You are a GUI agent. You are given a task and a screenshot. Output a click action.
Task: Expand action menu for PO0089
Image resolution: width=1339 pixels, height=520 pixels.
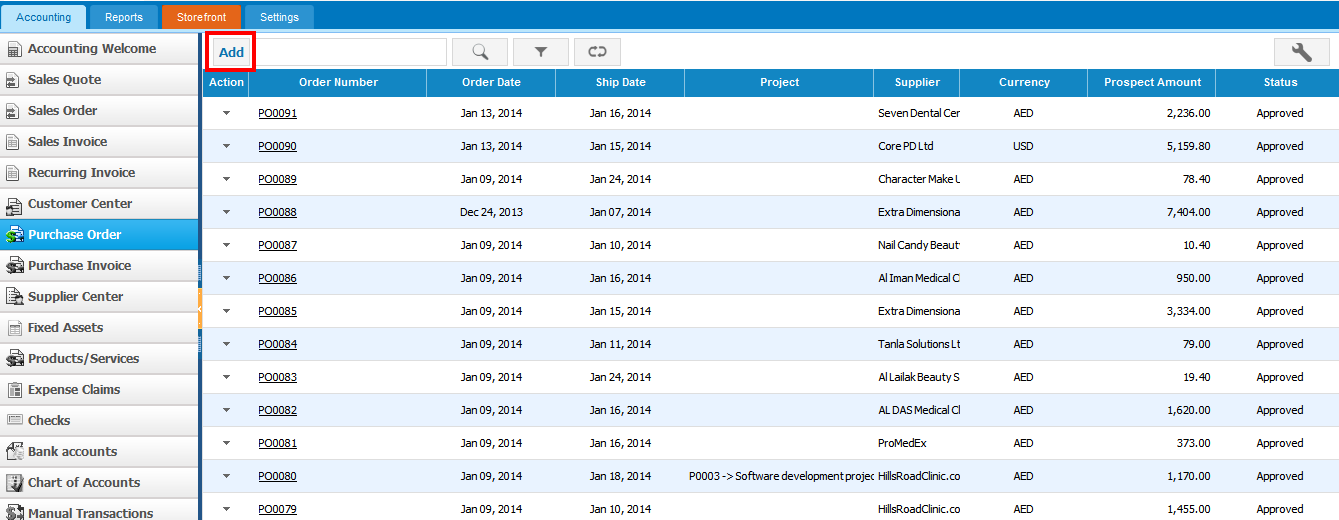click(226, 179)
